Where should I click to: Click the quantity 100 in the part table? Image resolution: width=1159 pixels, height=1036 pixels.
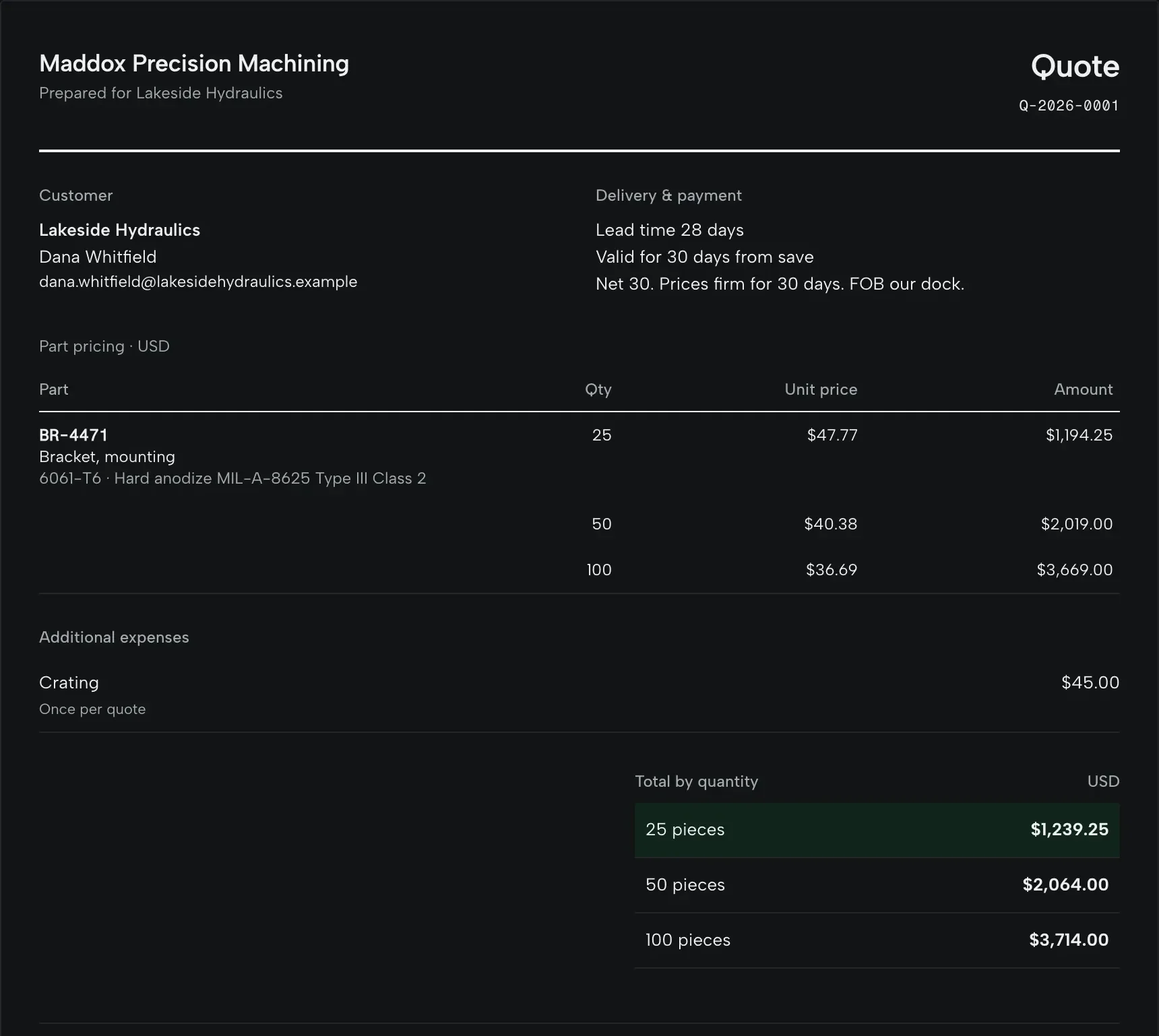[599, 570]
